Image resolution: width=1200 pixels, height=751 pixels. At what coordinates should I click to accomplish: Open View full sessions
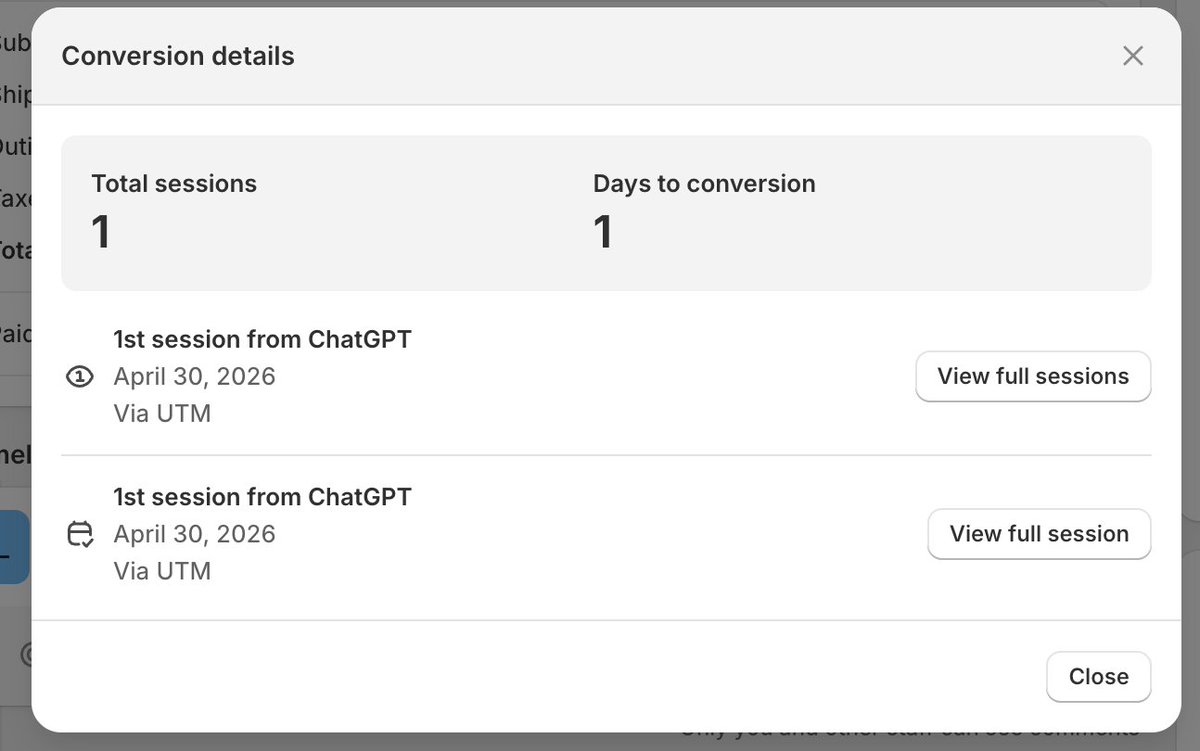click(1033, 376)
